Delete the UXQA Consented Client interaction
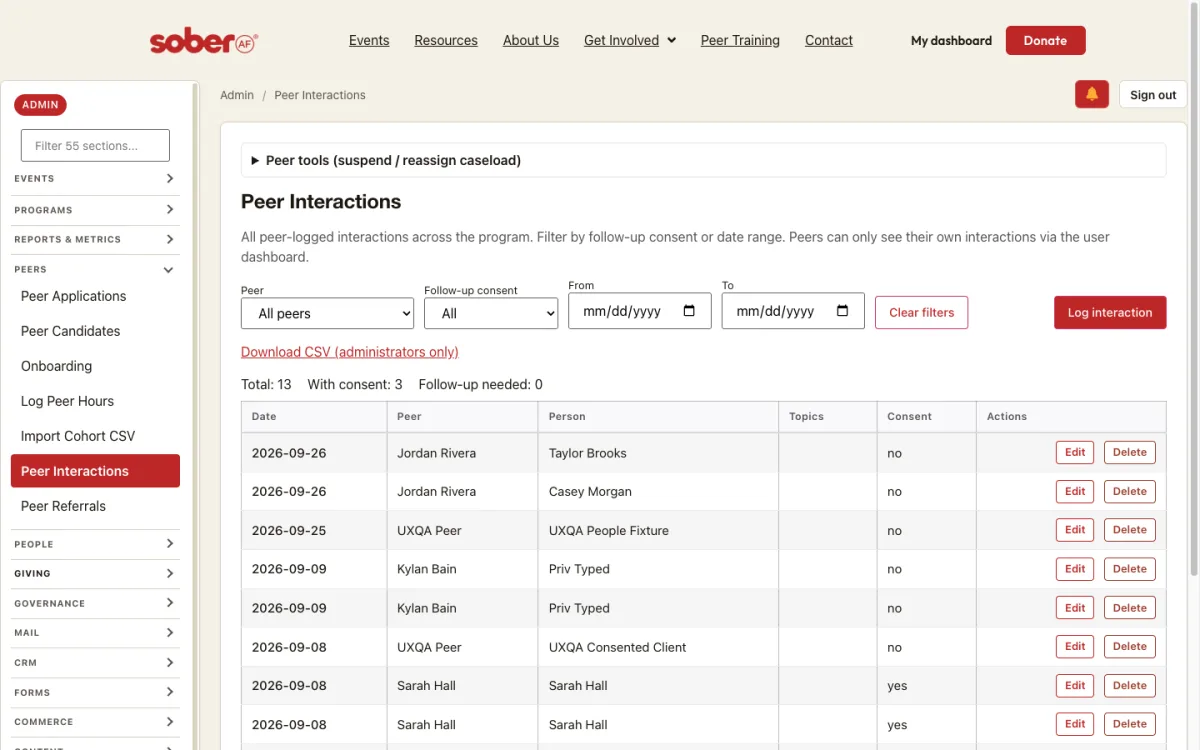Screen dimensions: 1200x750 (x=1129, y=646)
